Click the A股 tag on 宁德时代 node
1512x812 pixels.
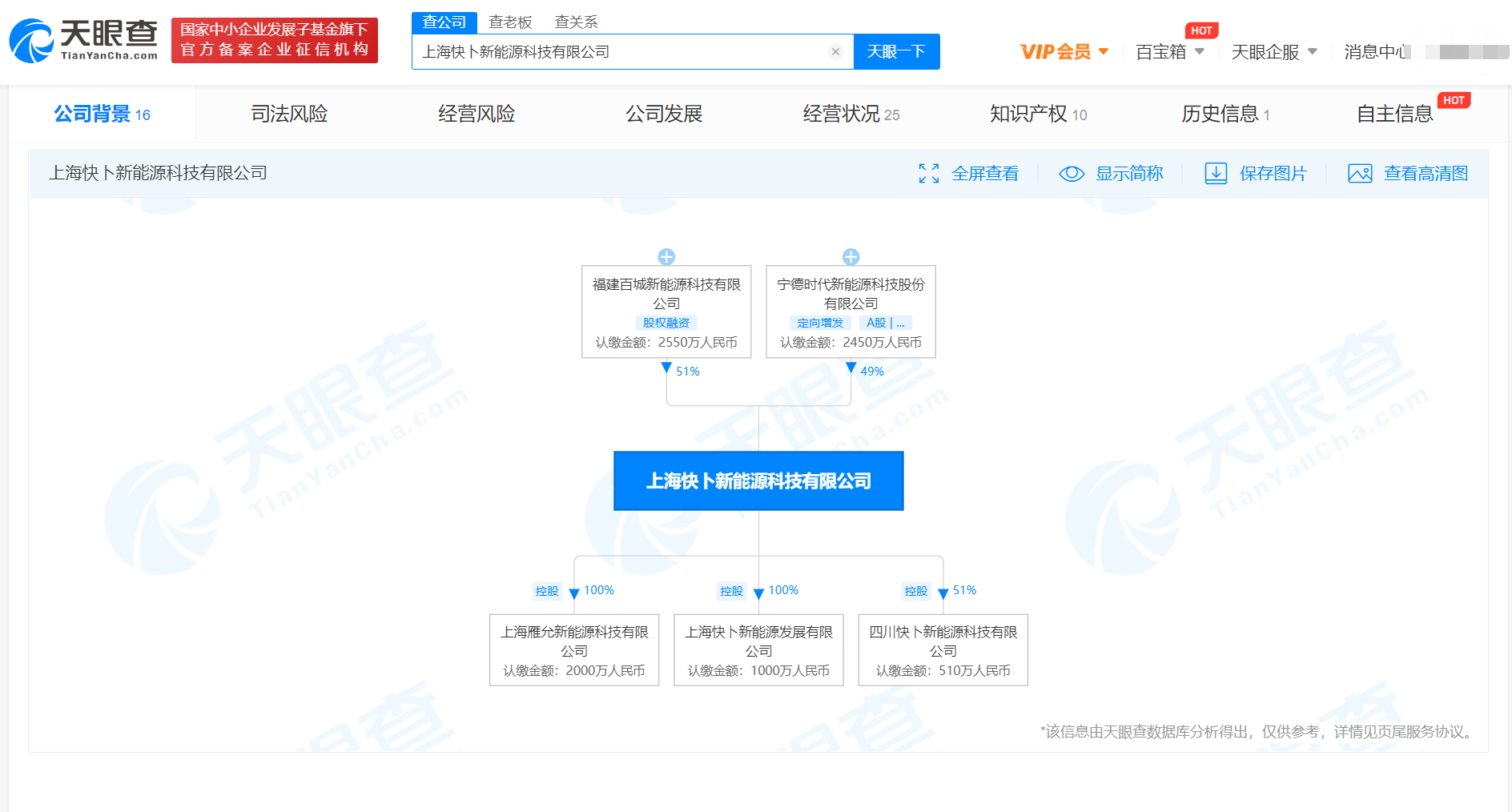pos(885,323)
